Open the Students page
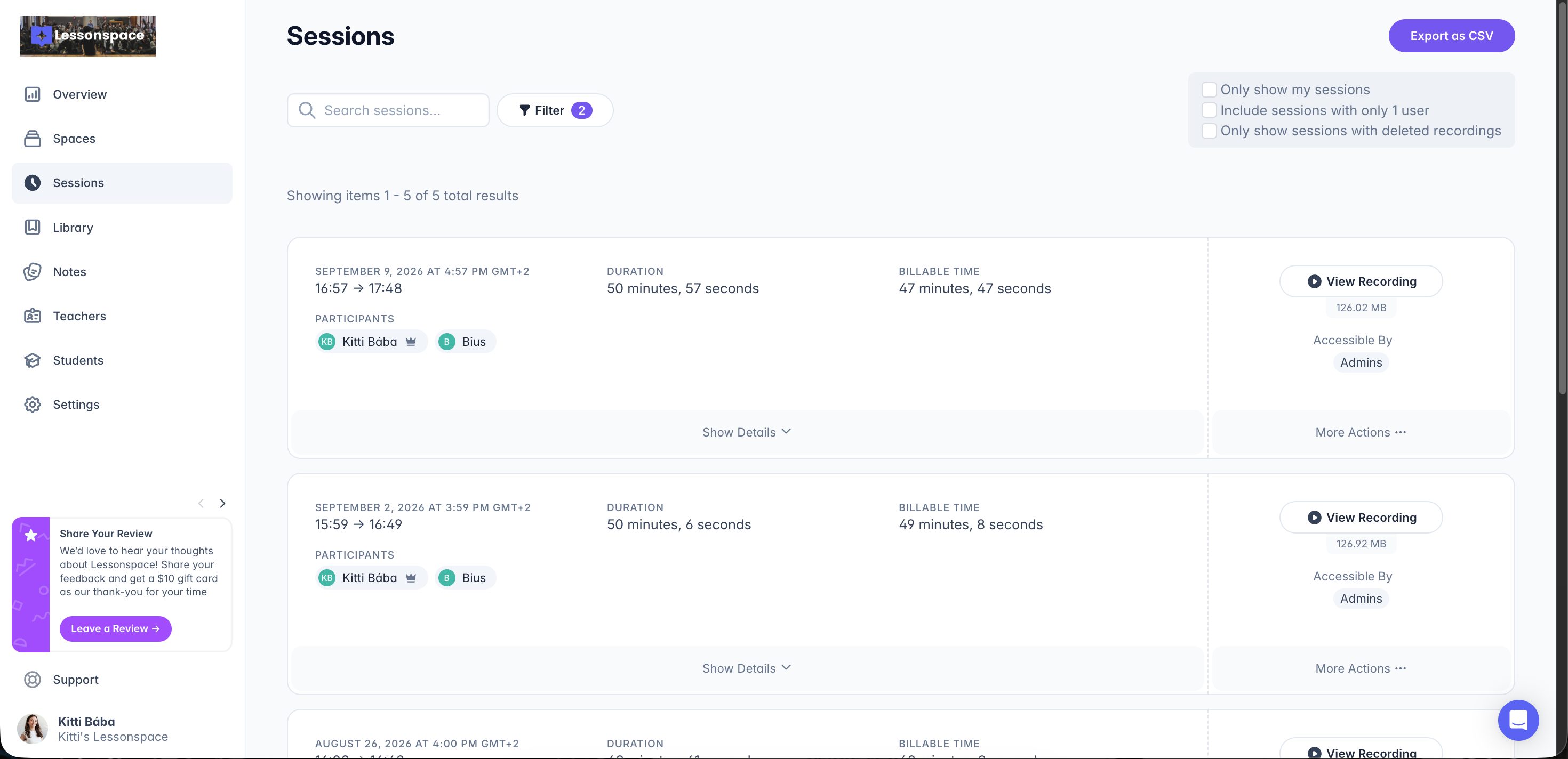 pos(122,360)
